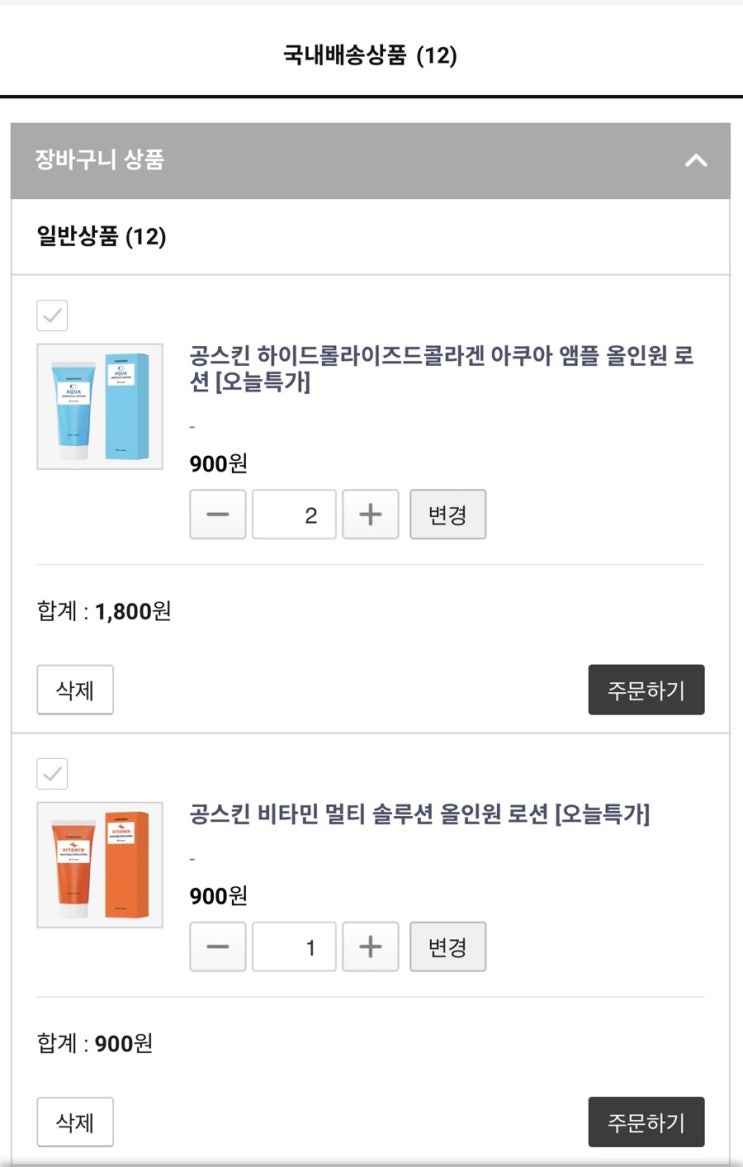Decrease quantity of the vitamin lotion
The width and height of the screenshot is (743, 1167).
[217, 947]
